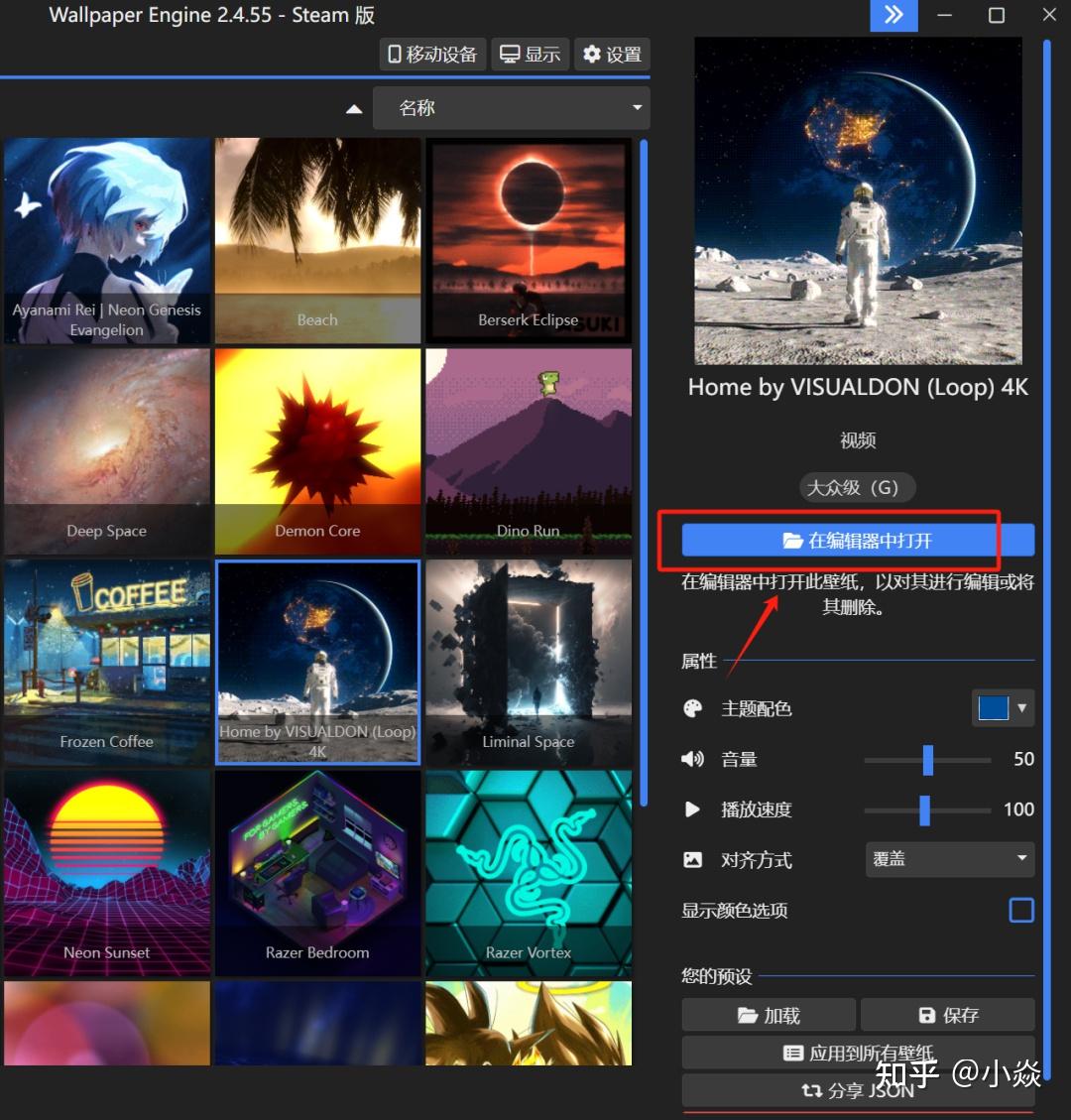Toggle ascending sort order arrow
This screenshot has width=1071, height=1120.
coord(354,109)
